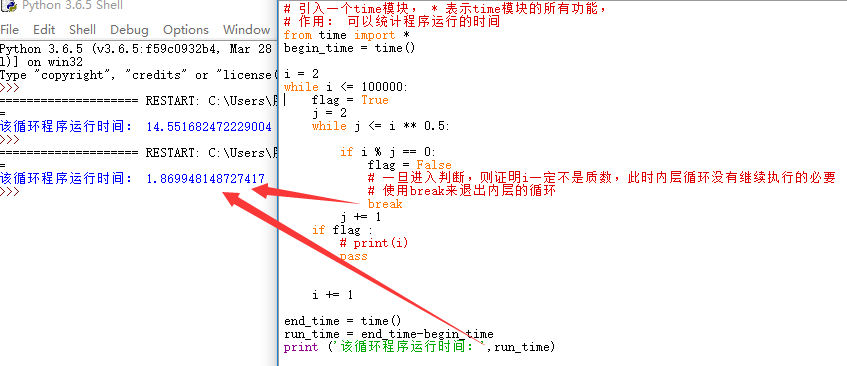Screen dimensions: 847x366
Task: Click the comment about i一定不是质数
Action: click(601, 178)
